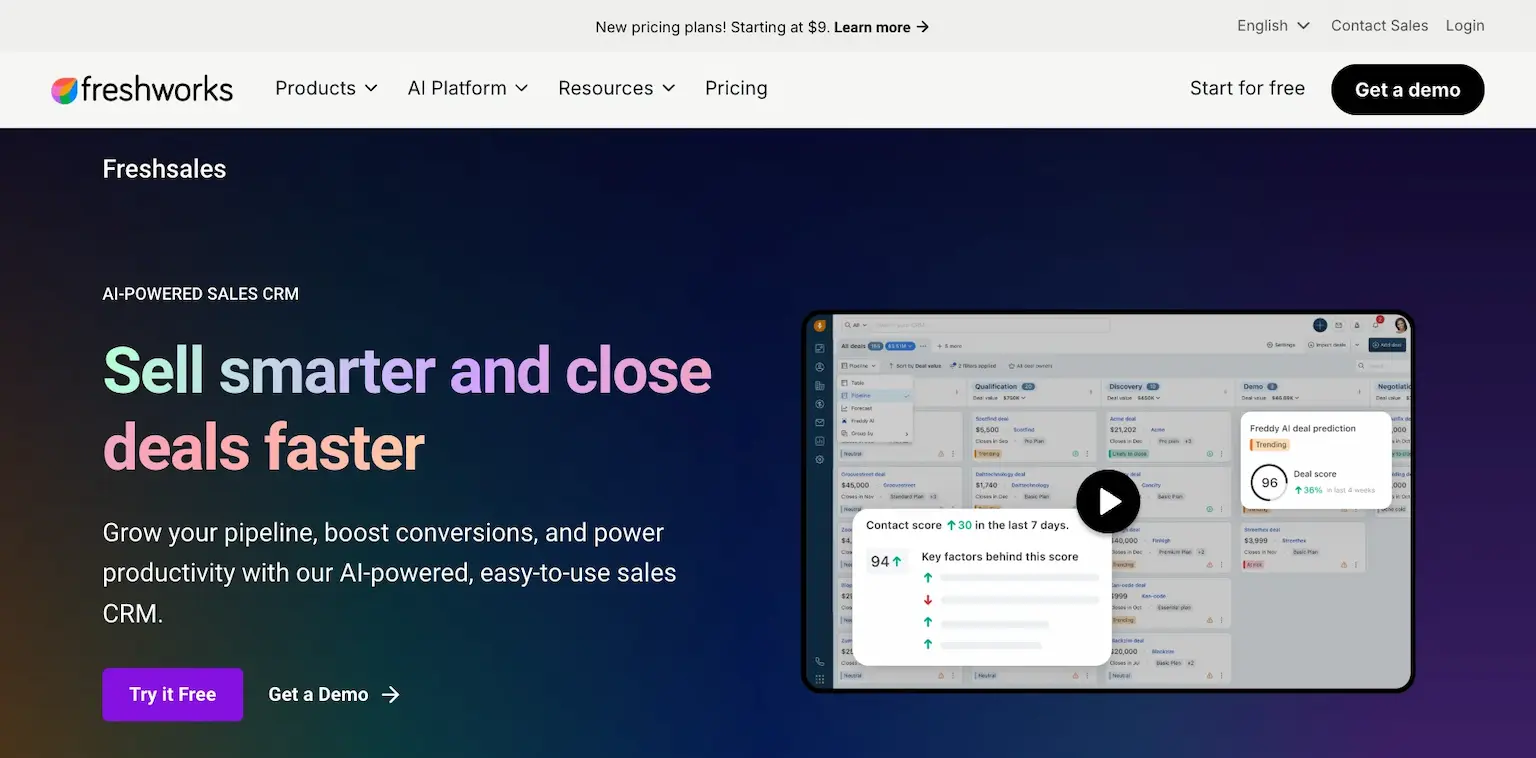Image resolution: width=1536 pixels, height=758 pixels.
Task: Open the English language selector
Action: [x=1273, y=26]
